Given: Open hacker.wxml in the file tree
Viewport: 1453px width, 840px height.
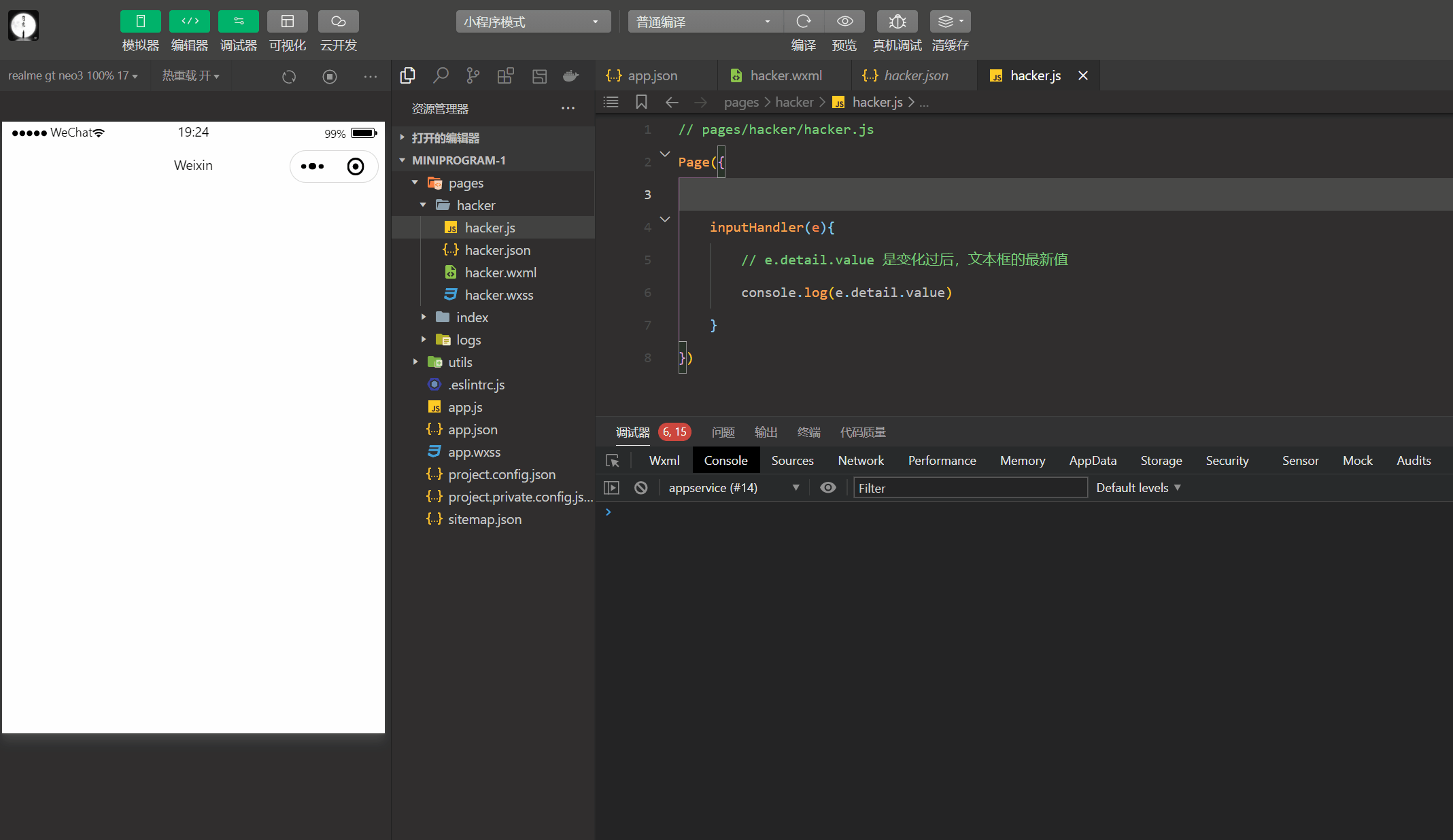Looking at the screenshot, I should click(x=494, y=273).
